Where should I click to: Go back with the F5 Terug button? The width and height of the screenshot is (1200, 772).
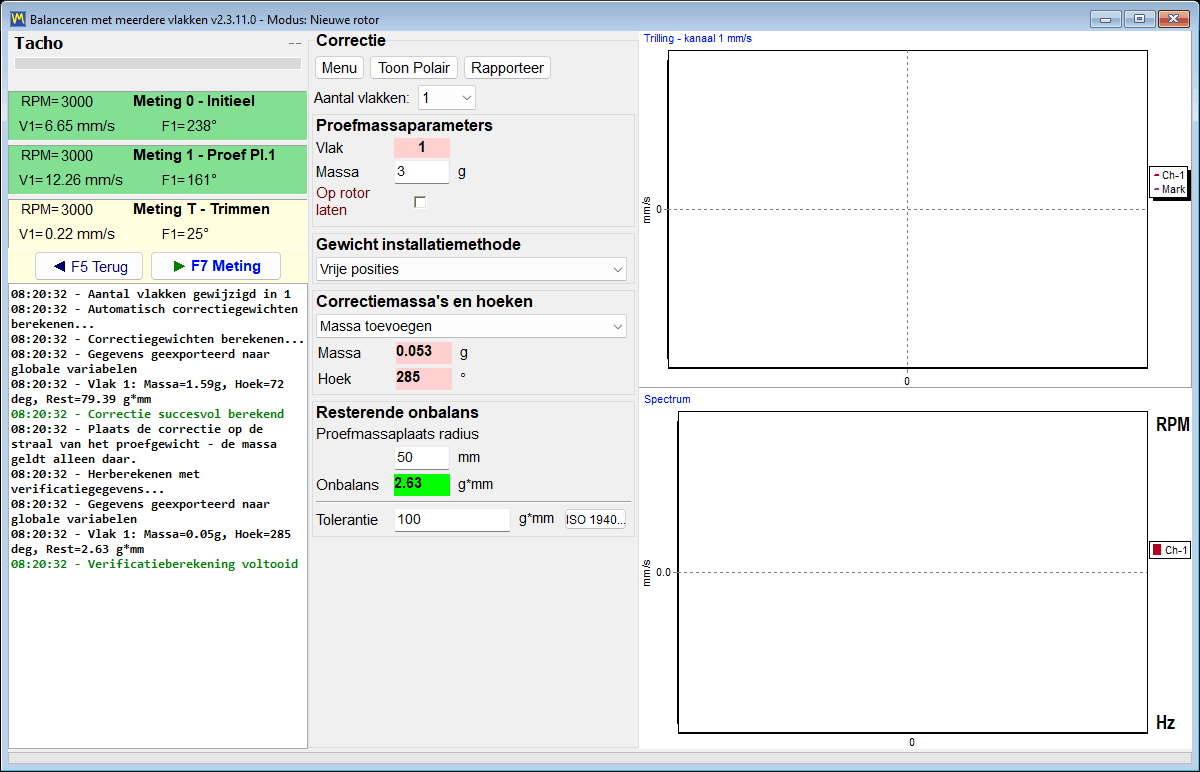90,266
